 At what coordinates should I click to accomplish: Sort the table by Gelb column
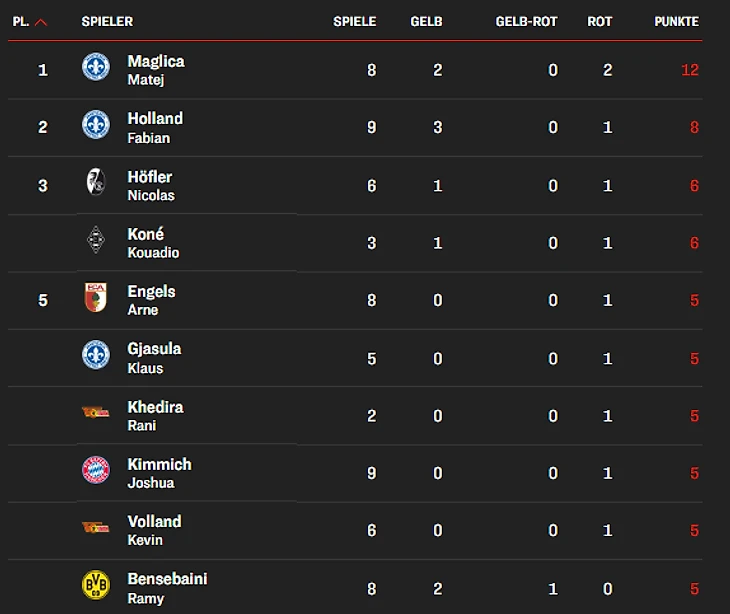click(426, 22)
